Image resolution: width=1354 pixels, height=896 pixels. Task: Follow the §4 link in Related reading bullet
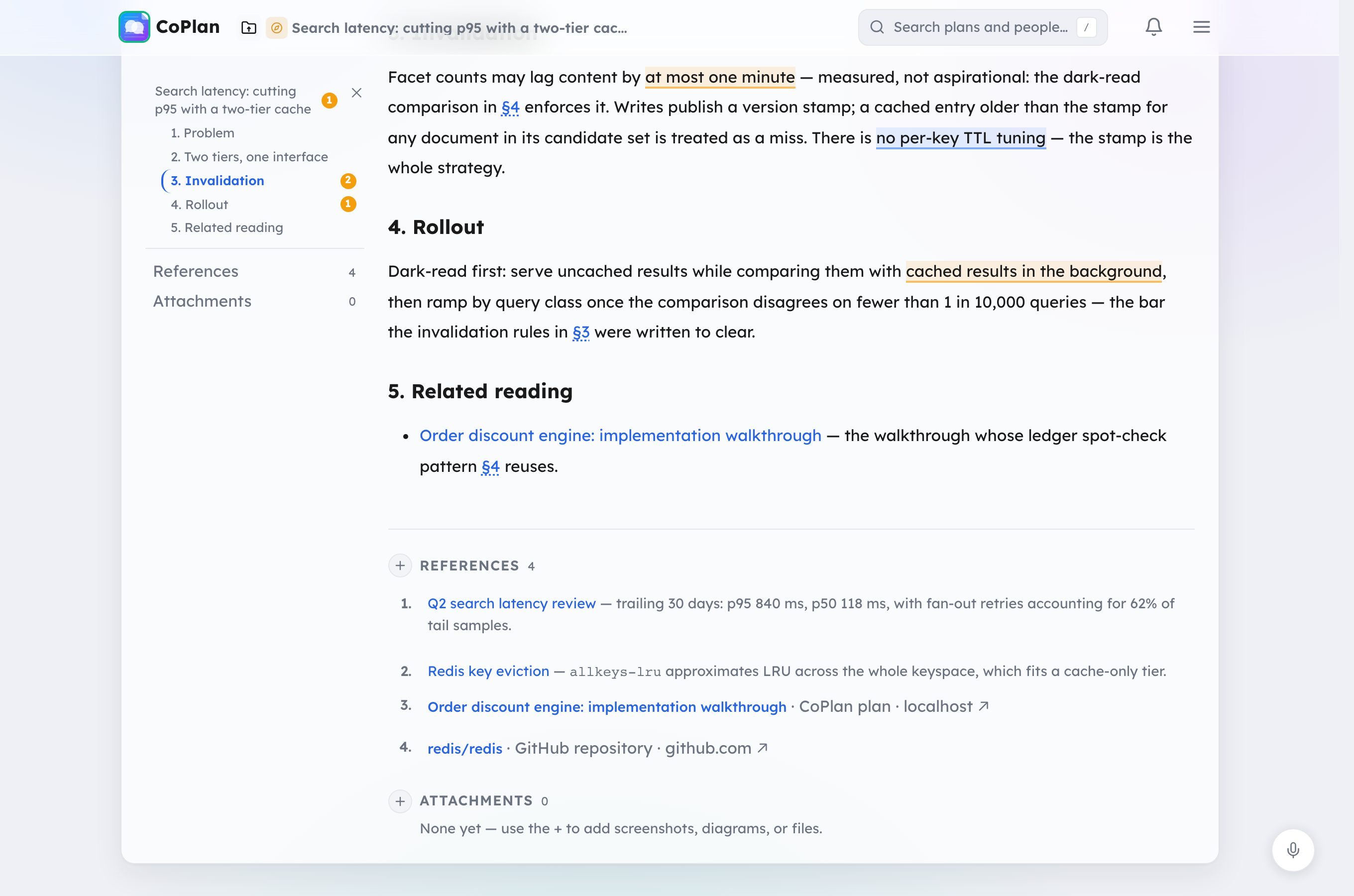click(490, 466)
